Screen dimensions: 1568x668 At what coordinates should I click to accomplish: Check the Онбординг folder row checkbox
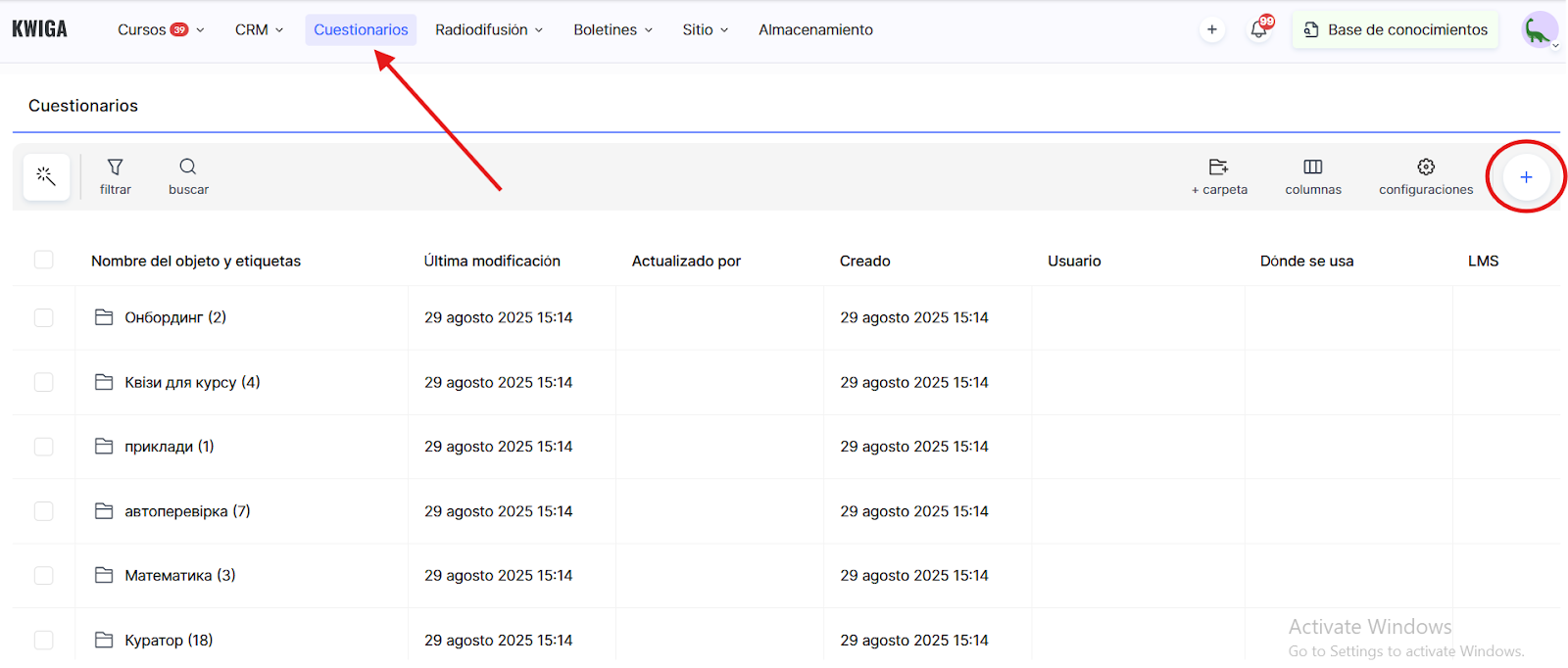coord(44,317)
